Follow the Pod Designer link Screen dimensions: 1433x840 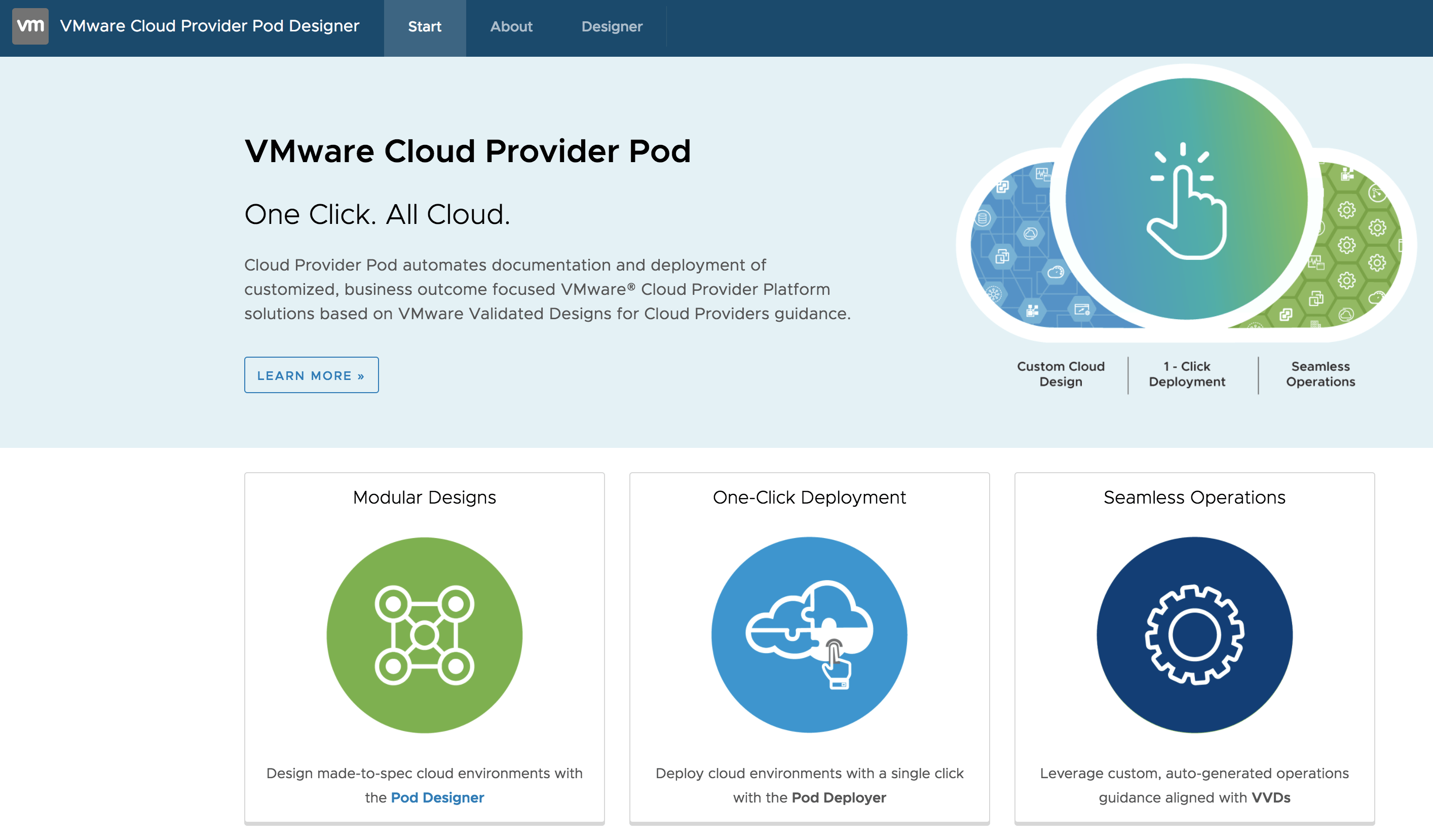pyautogui.click(x=437, y=797)
